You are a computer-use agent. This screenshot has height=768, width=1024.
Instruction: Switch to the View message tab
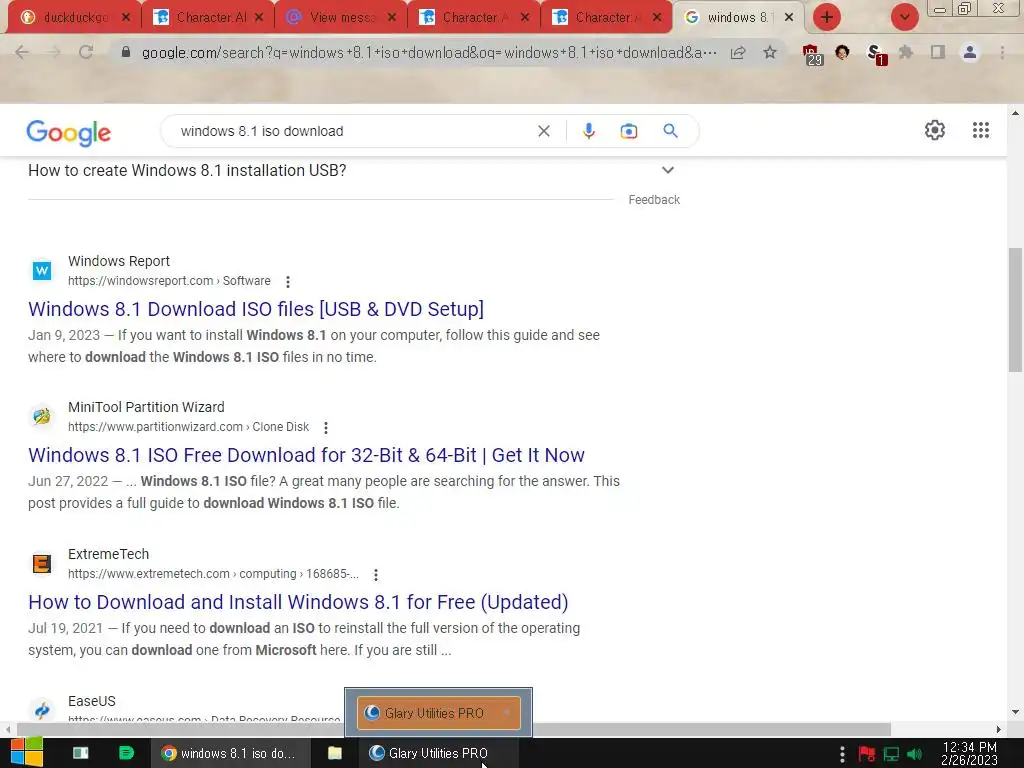click(340, 18)
